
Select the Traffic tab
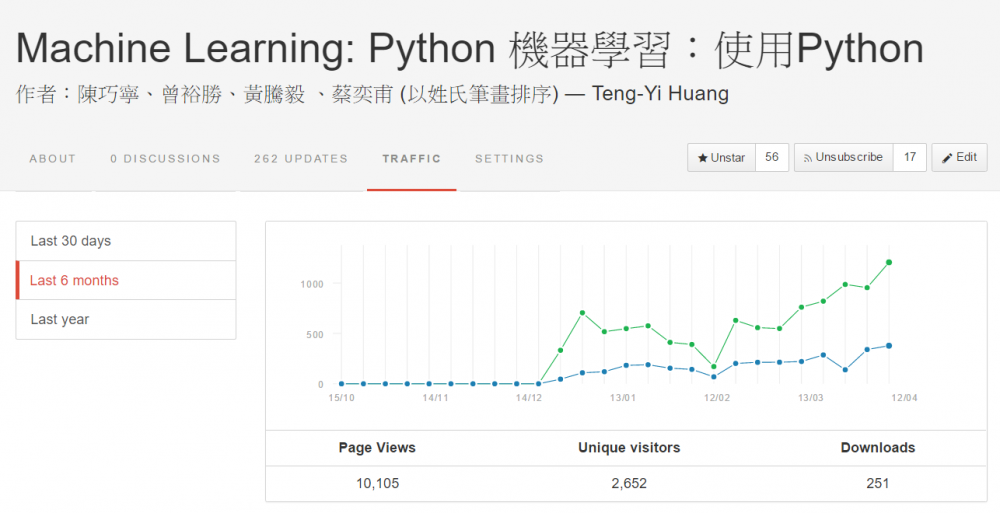click(411, 159)
